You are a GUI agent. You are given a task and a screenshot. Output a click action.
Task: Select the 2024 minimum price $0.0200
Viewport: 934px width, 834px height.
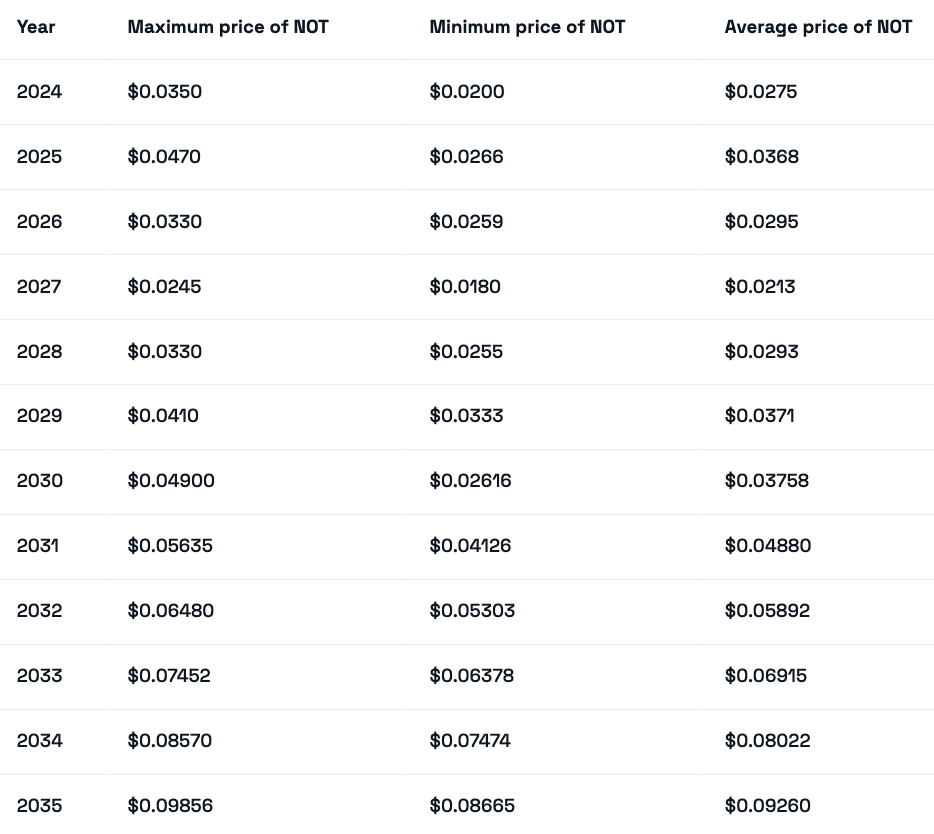[x=467, y=92]
